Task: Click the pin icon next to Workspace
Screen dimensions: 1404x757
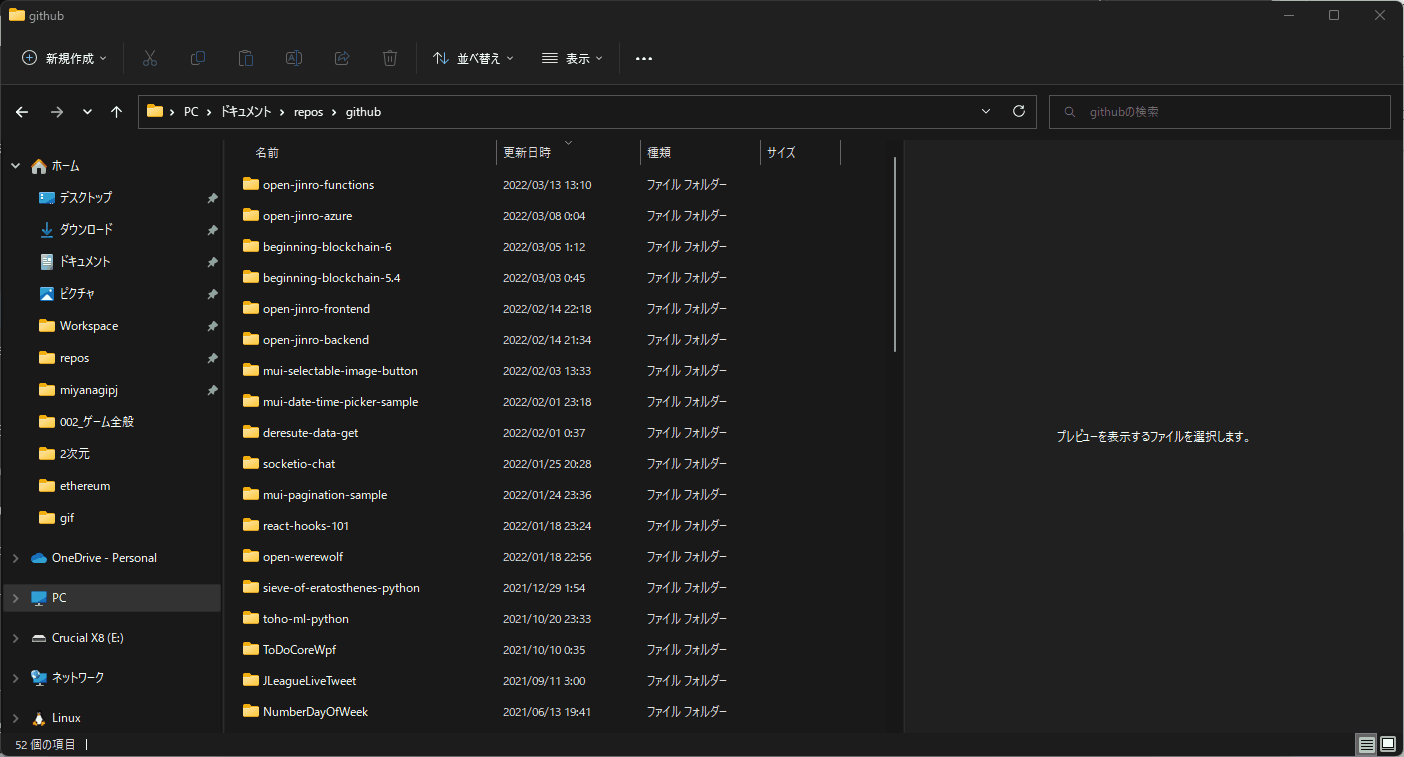Action: click(212, 326)
